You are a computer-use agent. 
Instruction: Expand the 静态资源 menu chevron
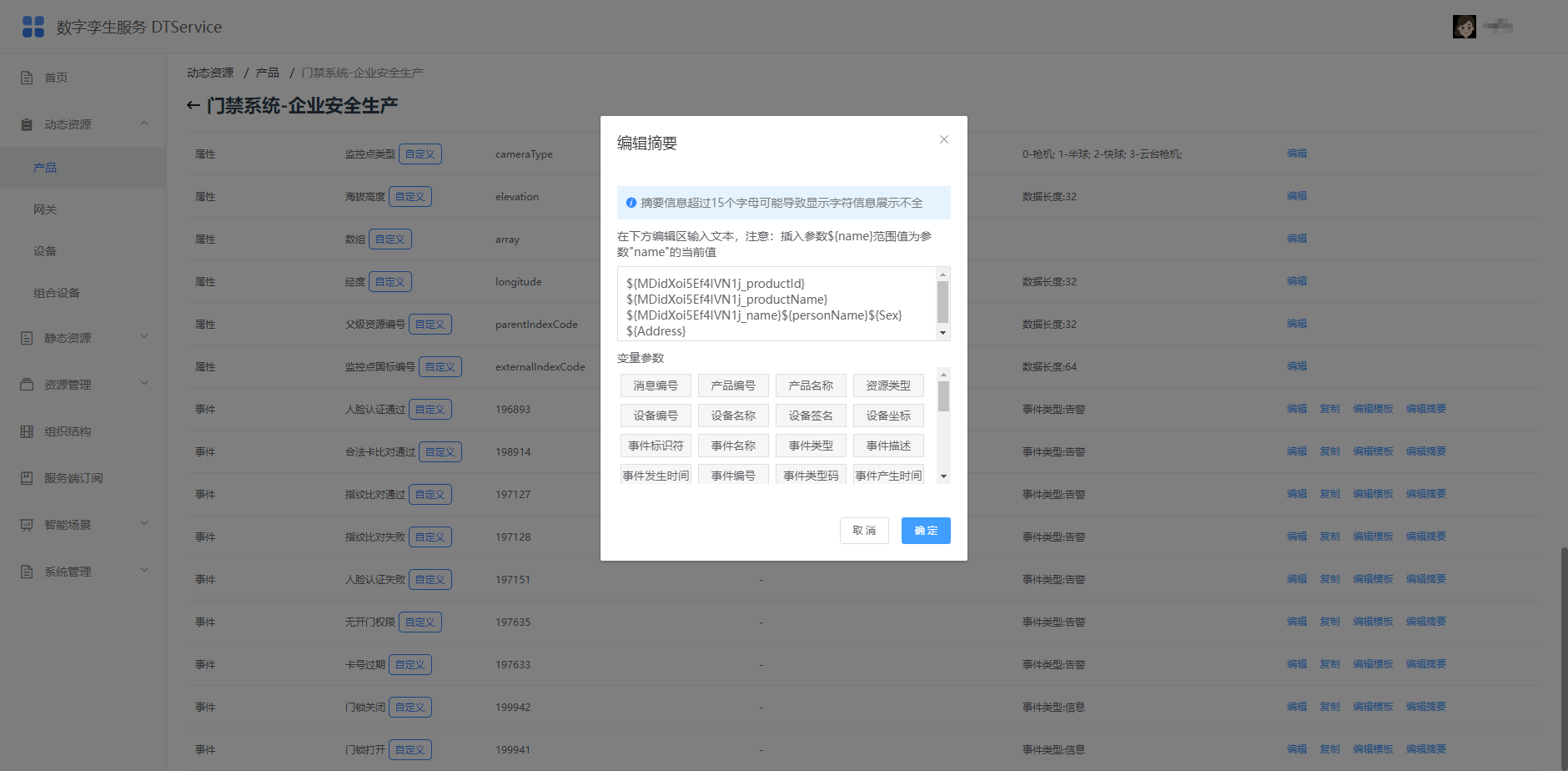pyautogui.click(x=144, y=337)
